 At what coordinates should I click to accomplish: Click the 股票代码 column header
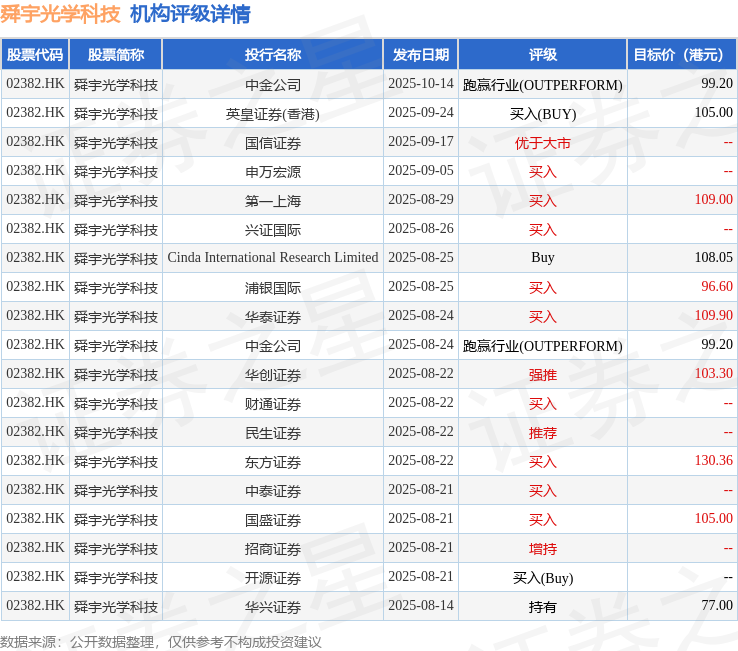pyautogui.click(x=35, y=55)
